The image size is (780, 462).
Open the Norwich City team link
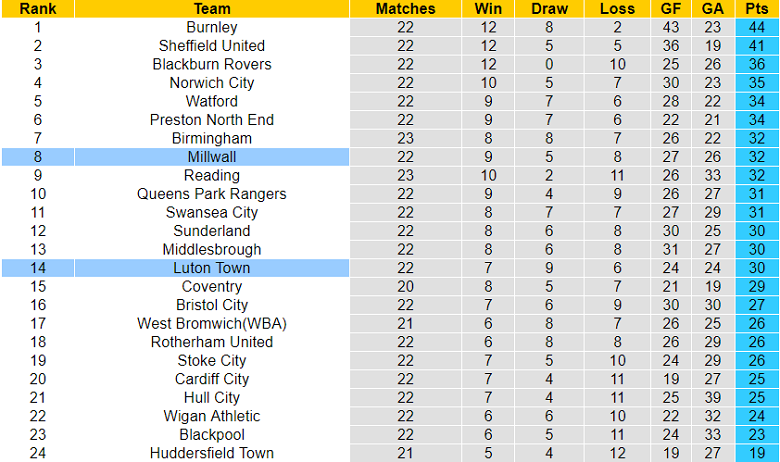click(212, 83)
